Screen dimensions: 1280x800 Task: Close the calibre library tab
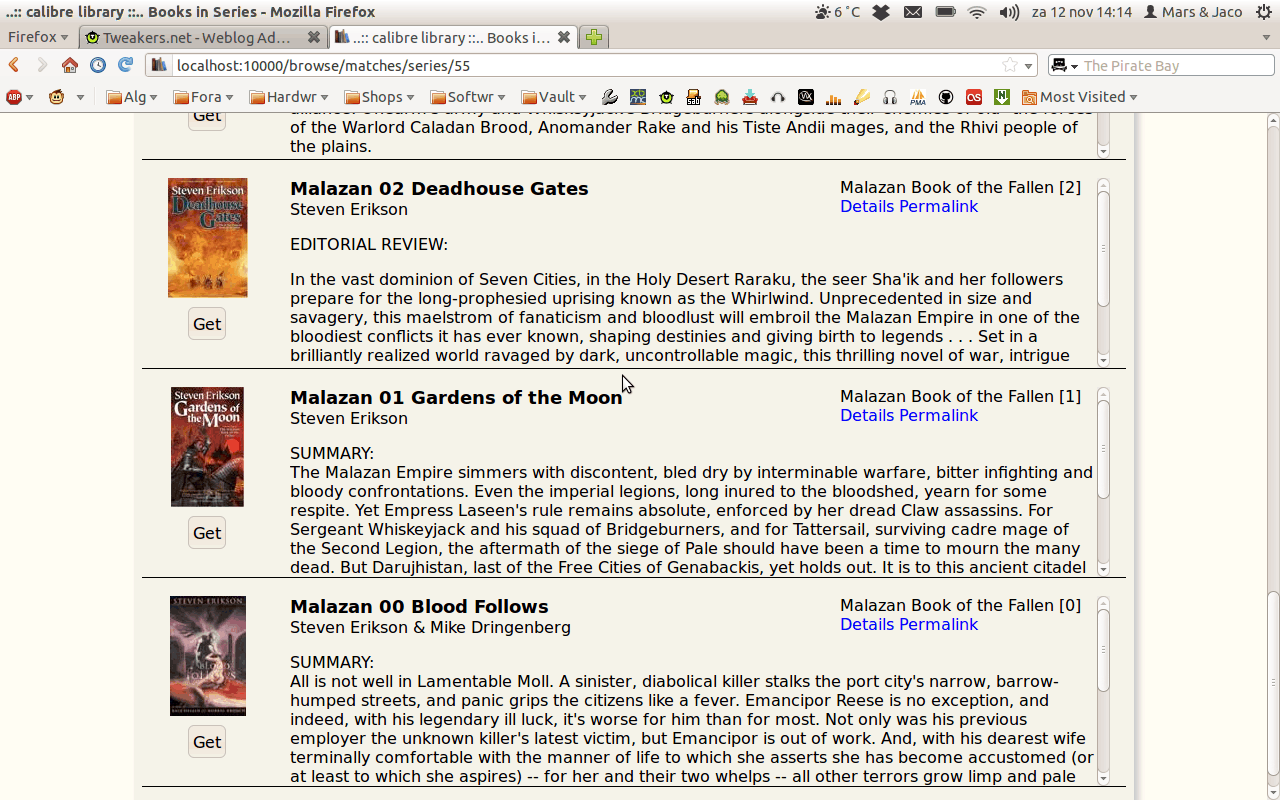pos(564,37)
